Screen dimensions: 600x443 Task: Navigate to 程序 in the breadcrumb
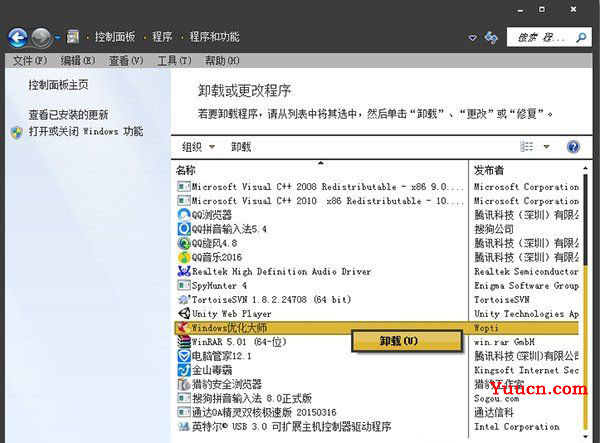(162, 37)
